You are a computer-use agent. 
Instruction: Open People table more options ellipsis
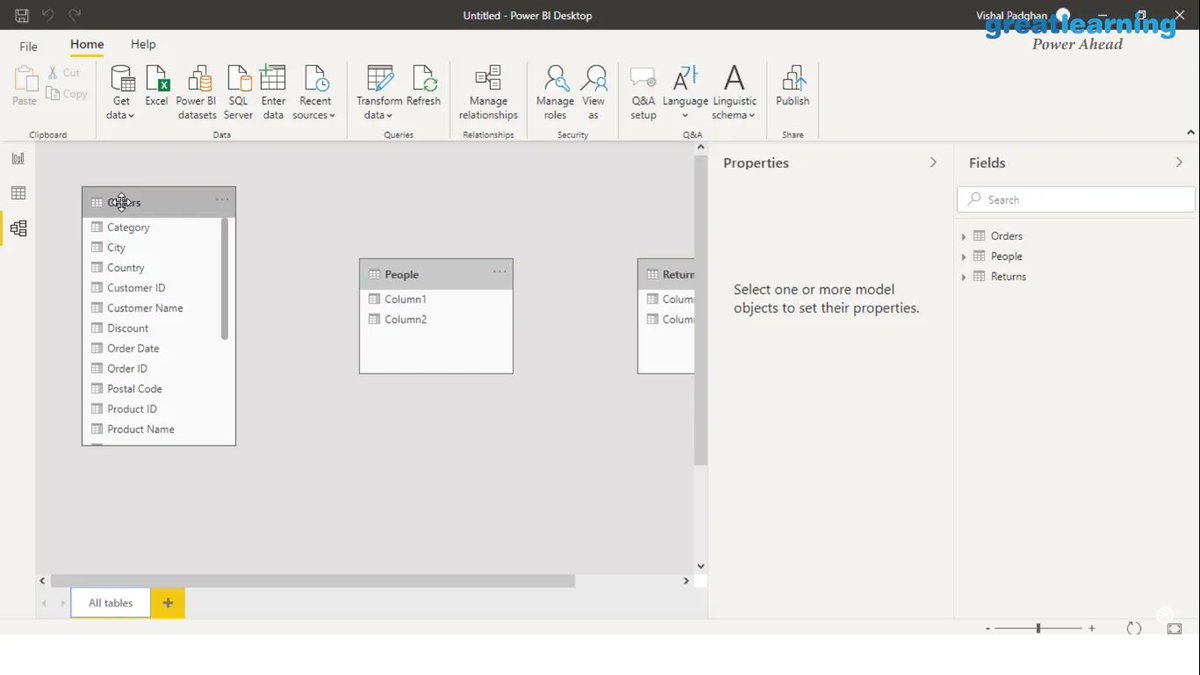(499, 272)
